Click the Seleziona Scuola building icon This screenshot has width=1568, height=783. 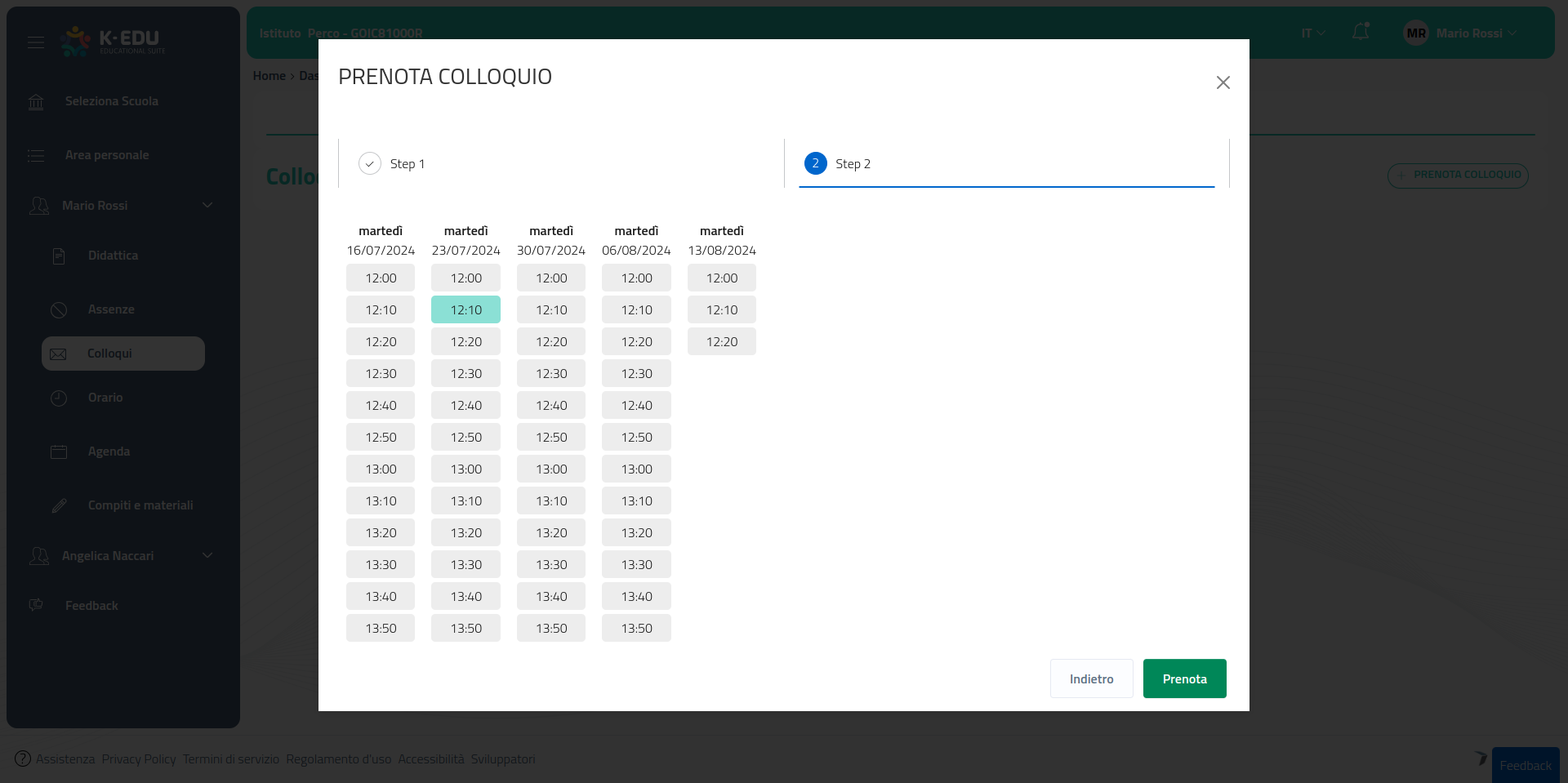coord(36,102)
